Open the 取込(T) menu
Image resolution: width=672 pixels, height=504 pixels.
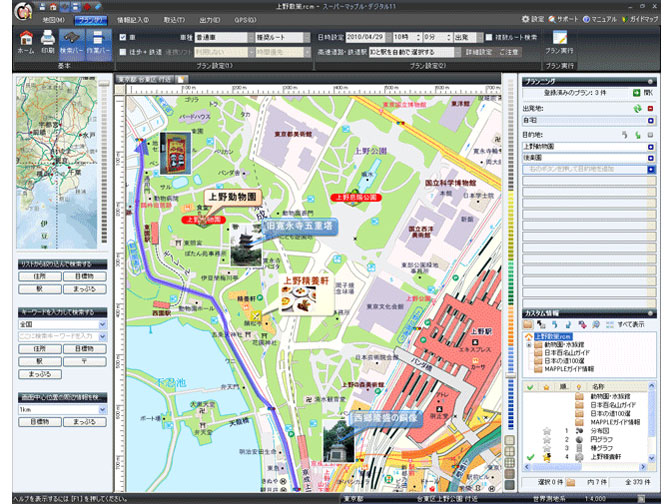[x=174, y=20]
